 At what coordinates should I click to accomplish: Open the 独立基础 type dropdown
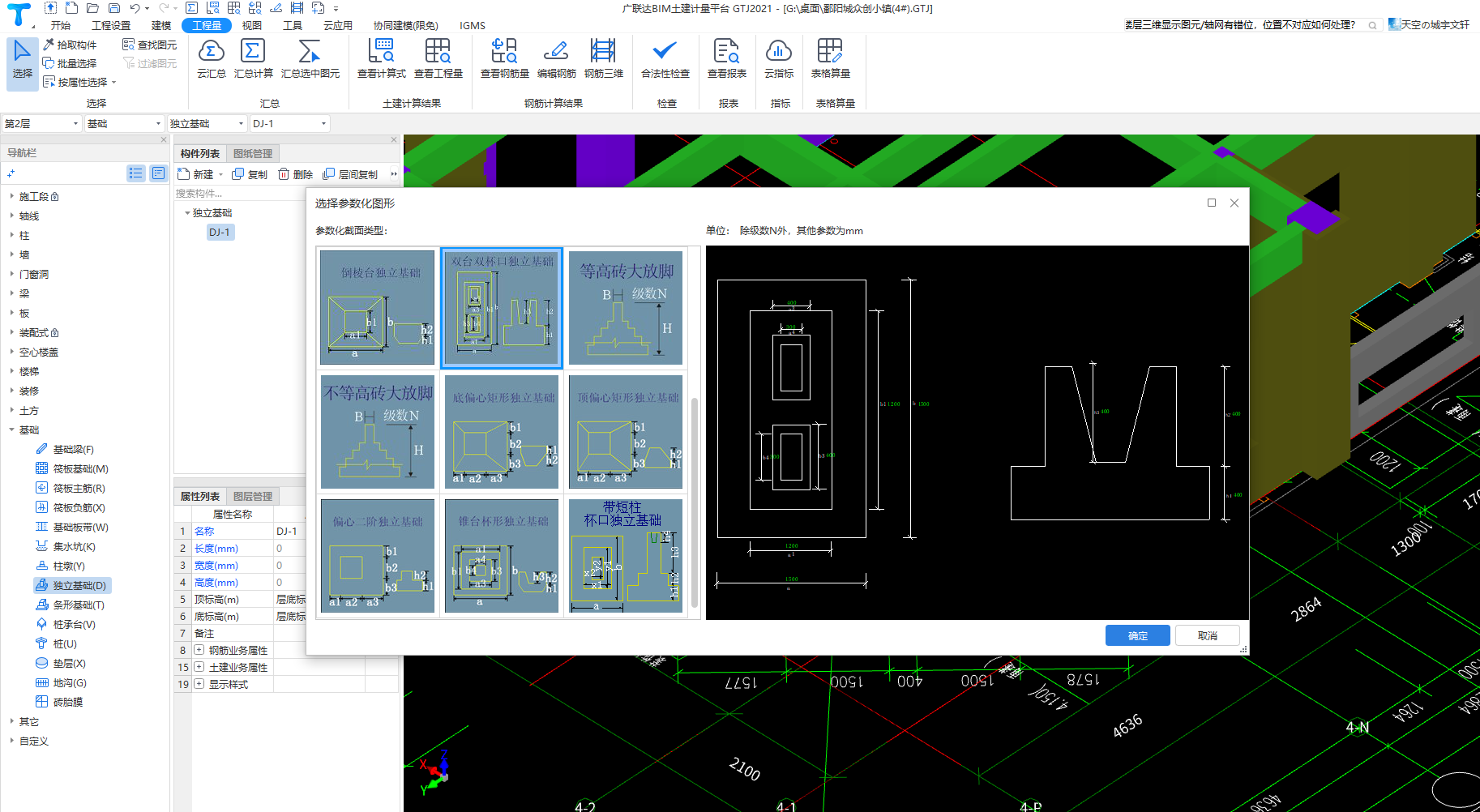pos(207,123)
